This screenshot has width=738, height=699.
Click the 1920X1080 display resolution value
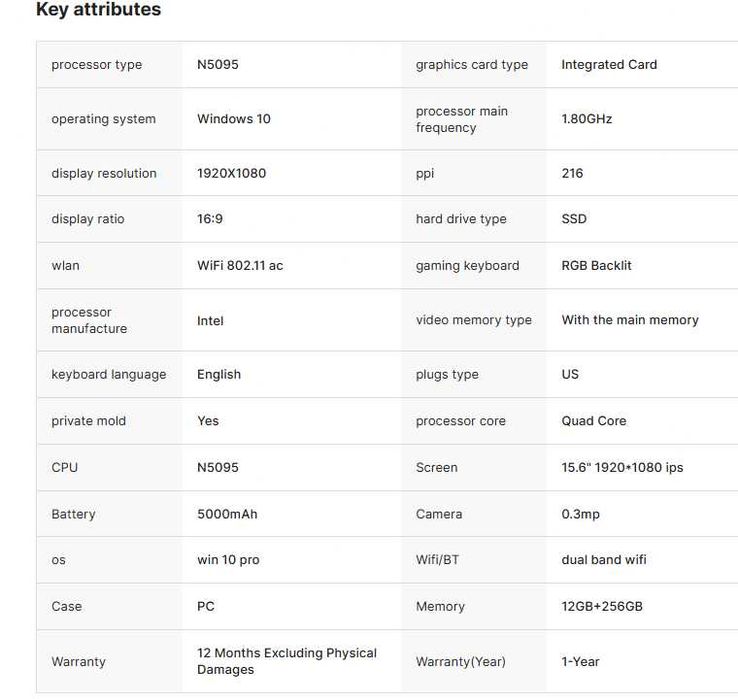[x=231, y=173]
